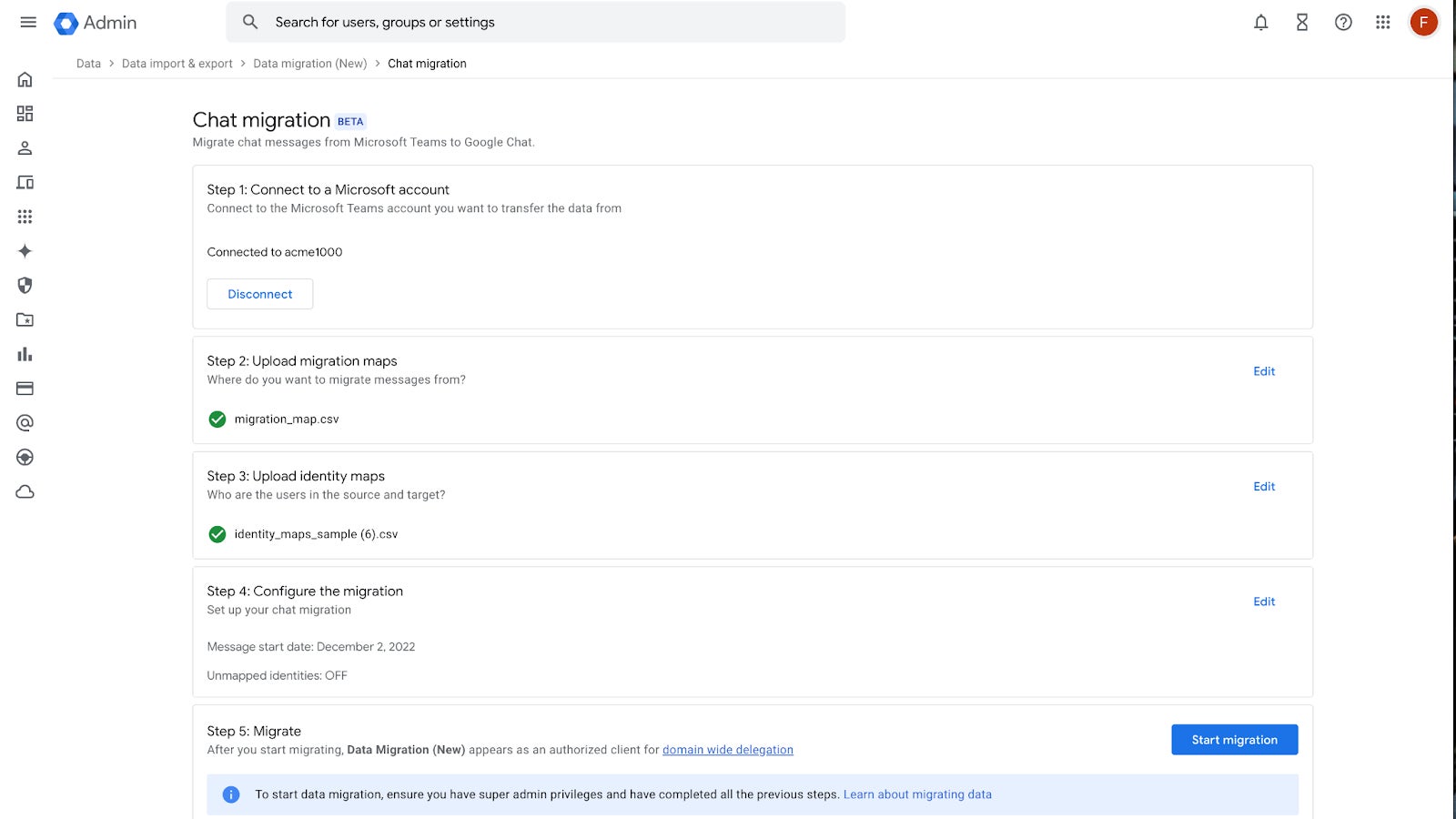Go to Data import & export breadcrumb
This screenshot has width=1456, height=819.
177,64
